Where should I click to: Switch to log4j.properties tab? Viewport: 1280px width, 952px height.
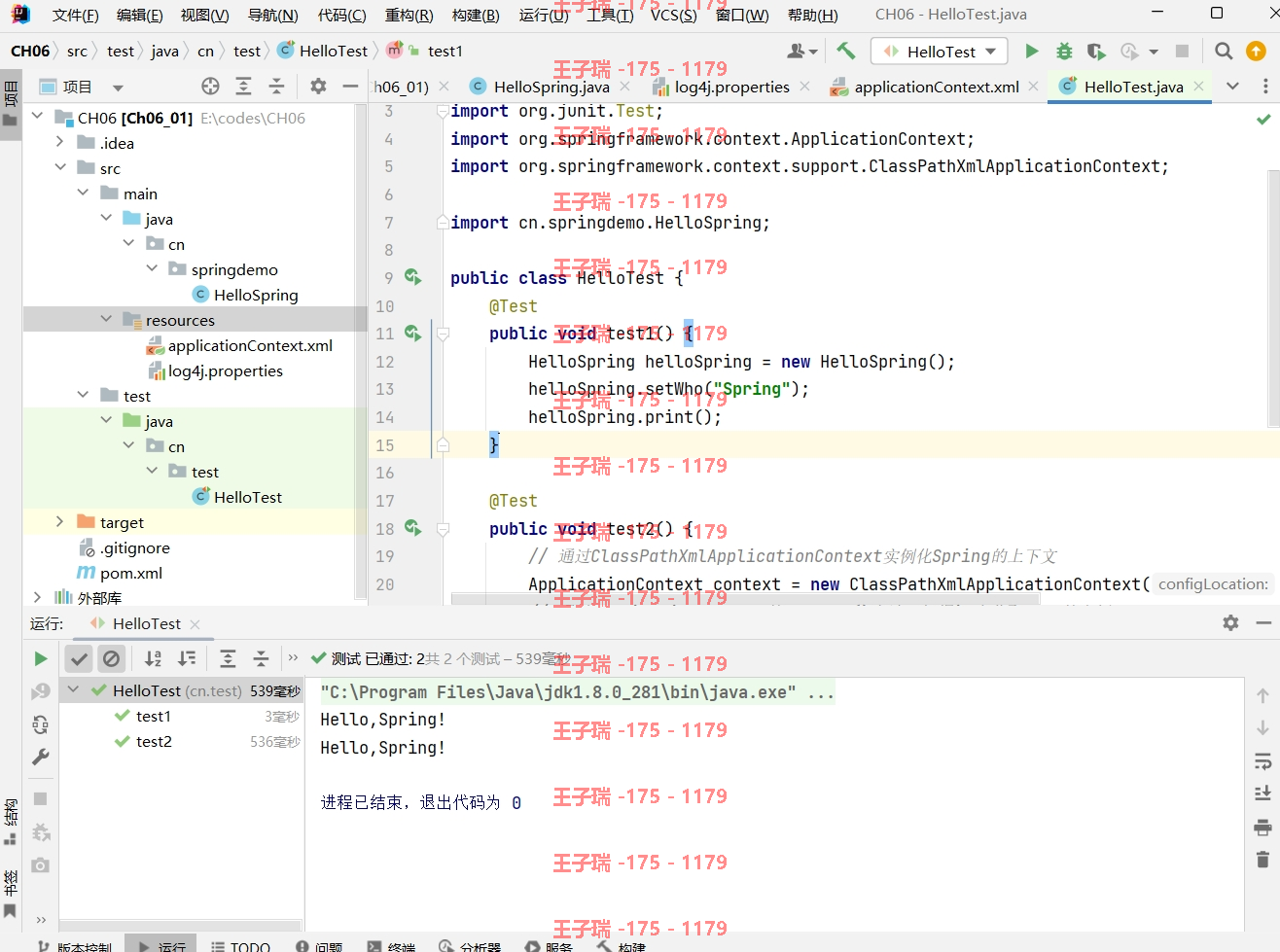731,87
